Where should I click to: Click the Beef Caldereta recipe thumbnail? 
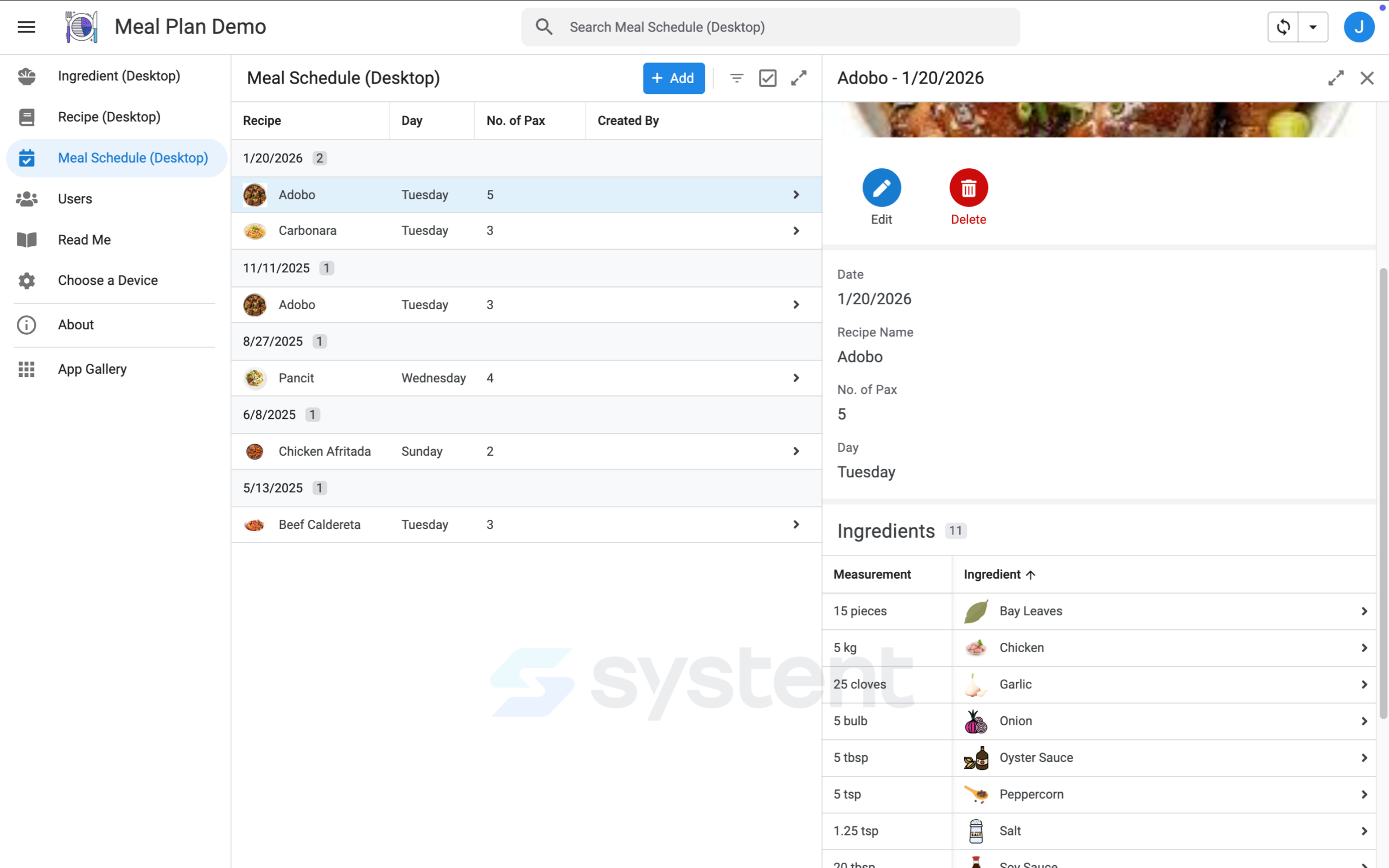(x=255, y=525)
